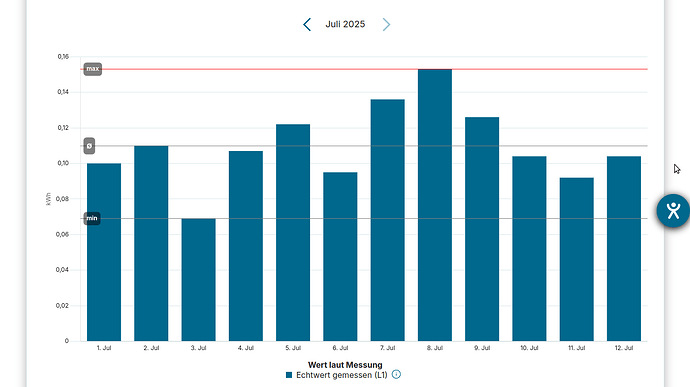Click the 0,14 y-axis value

[63, 92]
